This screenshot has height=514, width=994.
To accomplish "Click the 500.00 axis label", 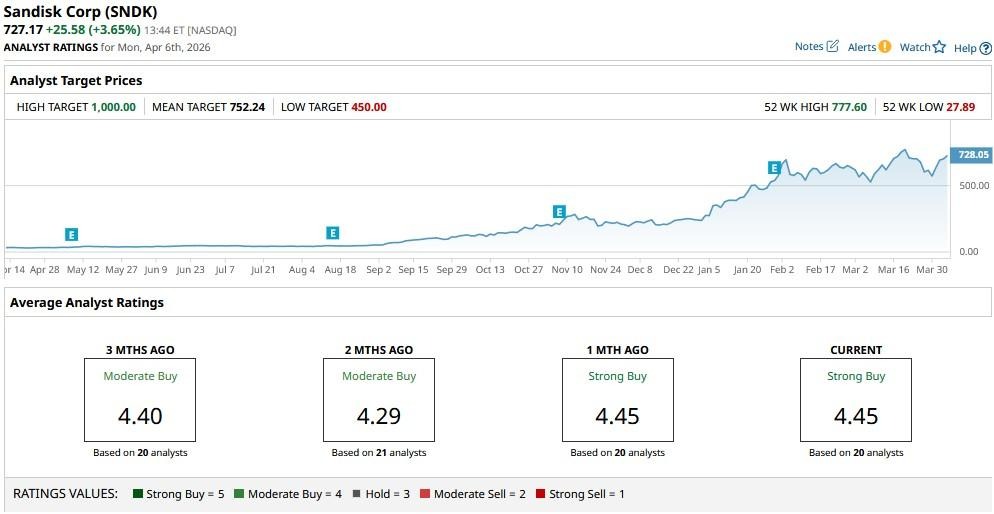I will [x=974, y=186].
